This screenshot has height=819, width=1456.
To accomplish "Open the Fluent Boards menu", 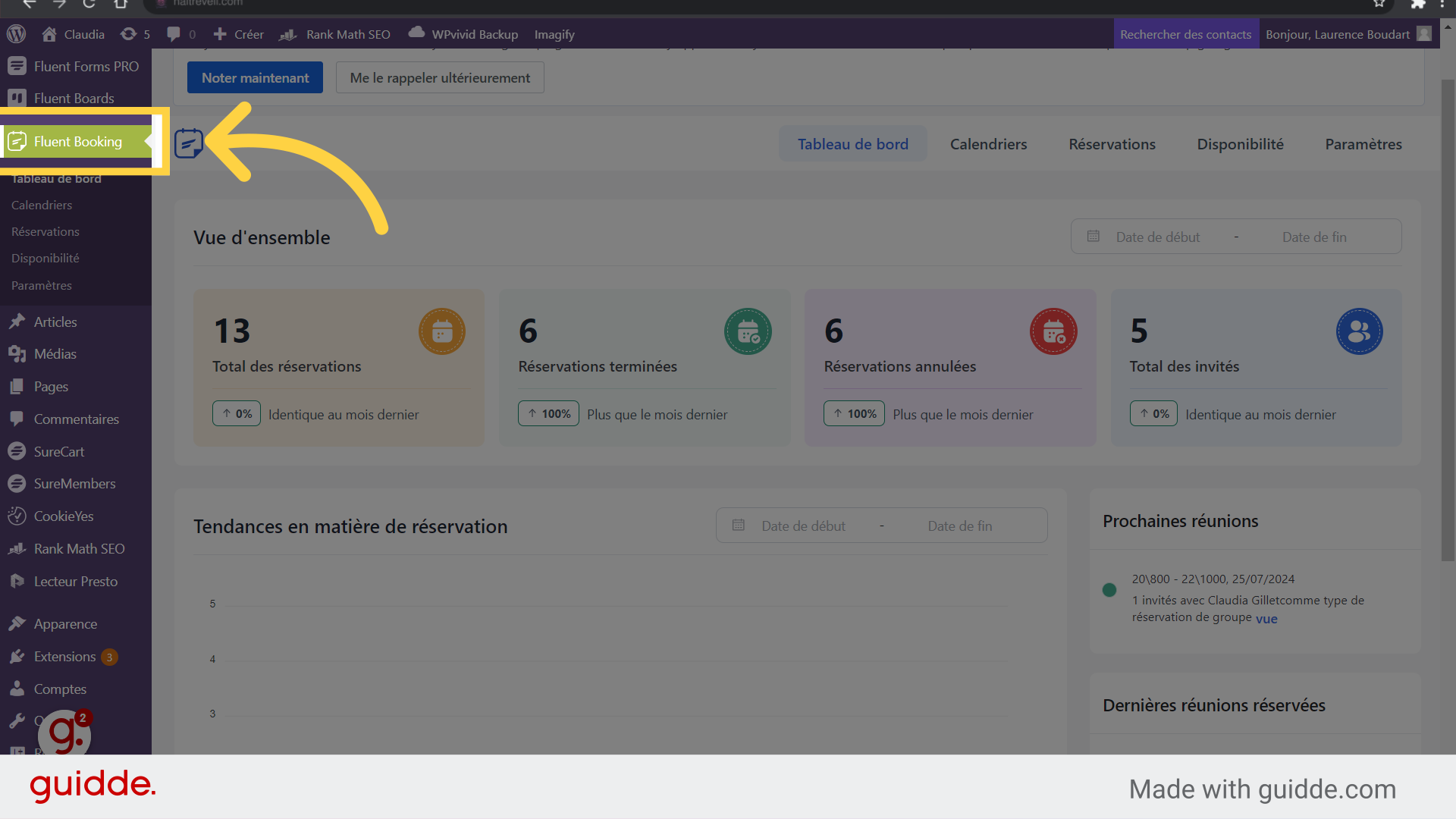I will [76, 98].
